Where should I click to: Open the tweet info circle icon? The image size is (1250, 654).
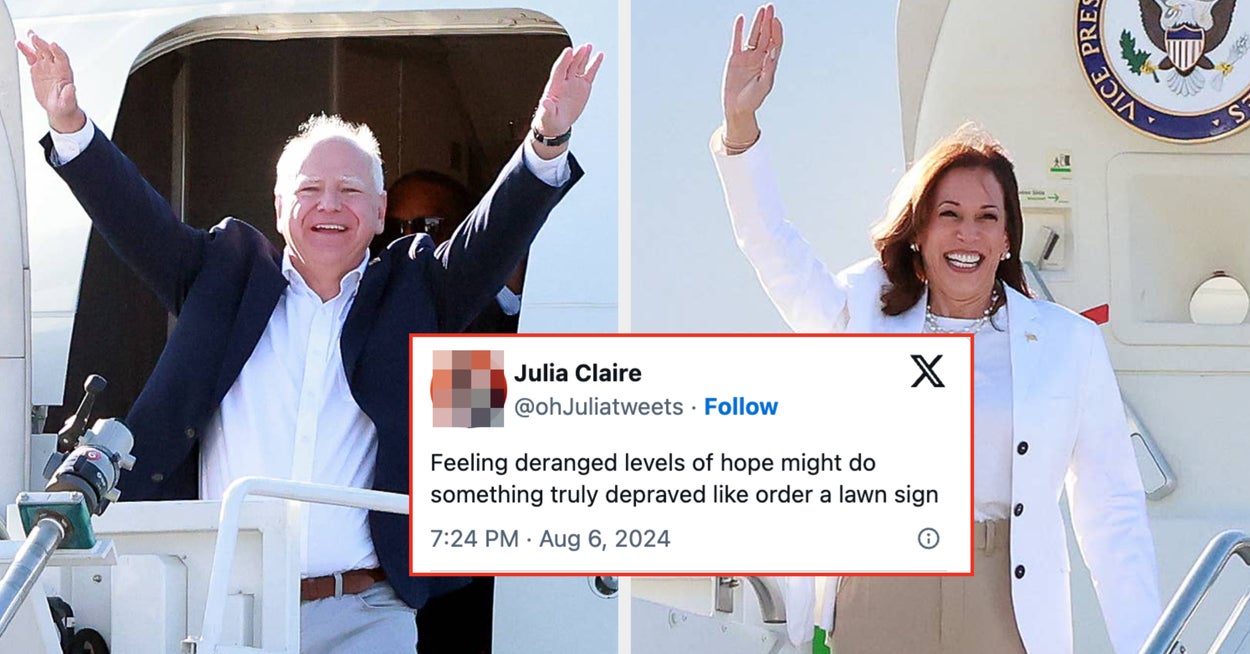tap(928, 539)
